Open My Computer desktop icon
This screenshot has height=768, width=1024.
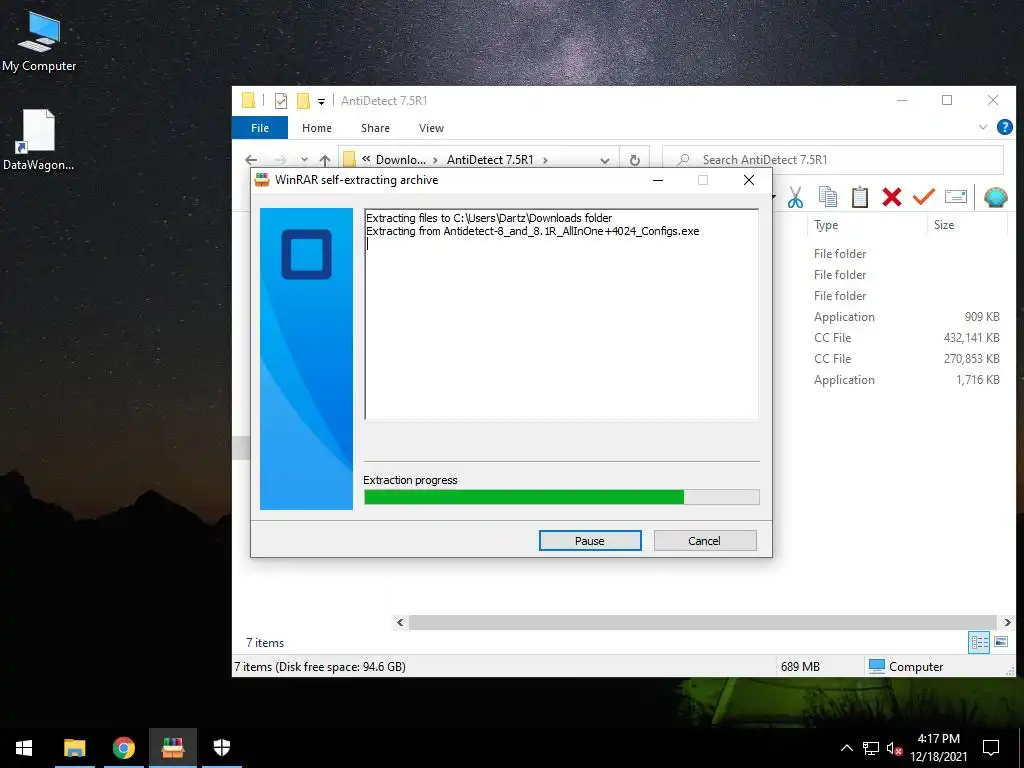pos(39,42)
